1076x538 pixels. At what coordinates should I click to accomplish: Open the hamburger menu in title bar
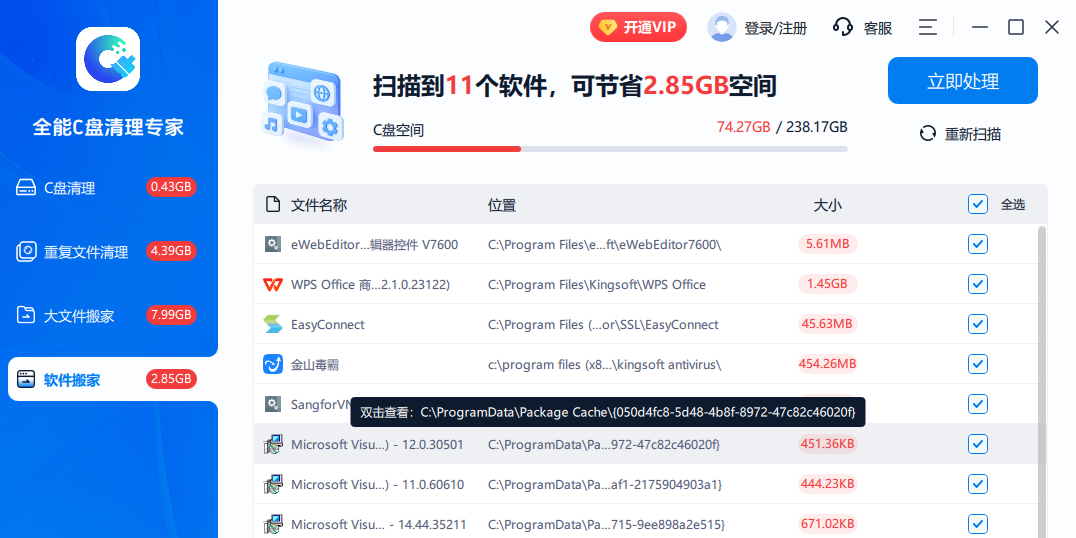[928, 28]
